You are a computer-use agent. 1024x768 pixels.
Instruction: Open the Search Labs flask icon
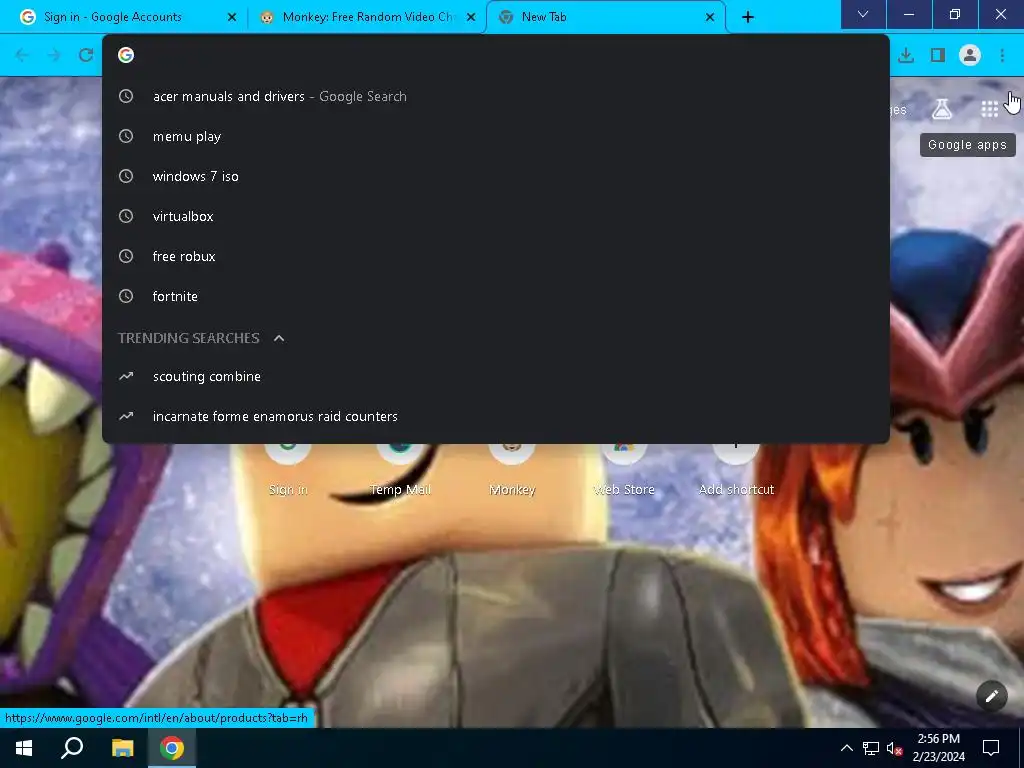942,109
